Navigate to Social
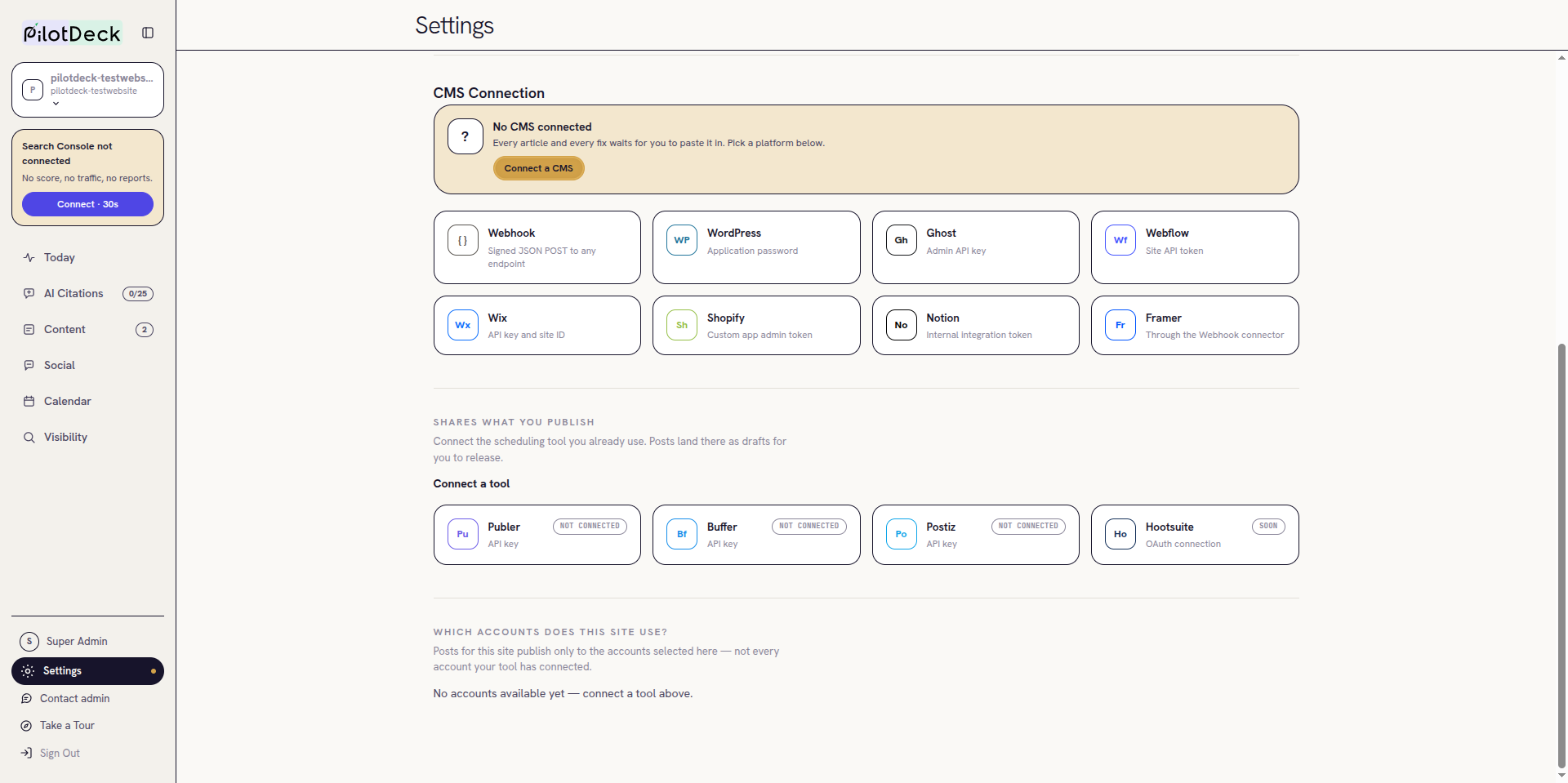The image size is (1568, 783). tap(87, 365)
